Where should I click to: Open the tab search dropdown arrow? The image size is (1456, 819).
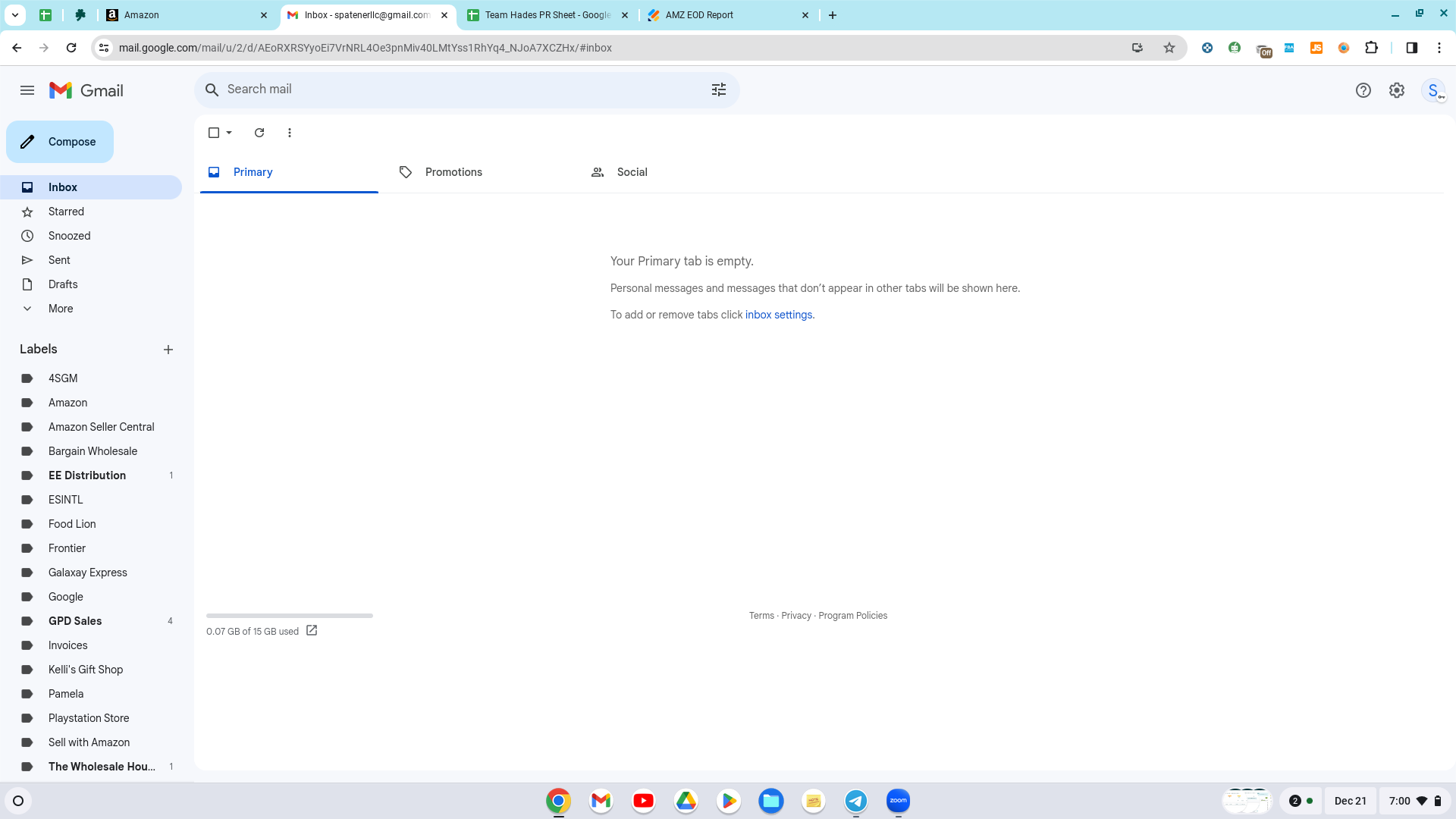pos(15,15)
